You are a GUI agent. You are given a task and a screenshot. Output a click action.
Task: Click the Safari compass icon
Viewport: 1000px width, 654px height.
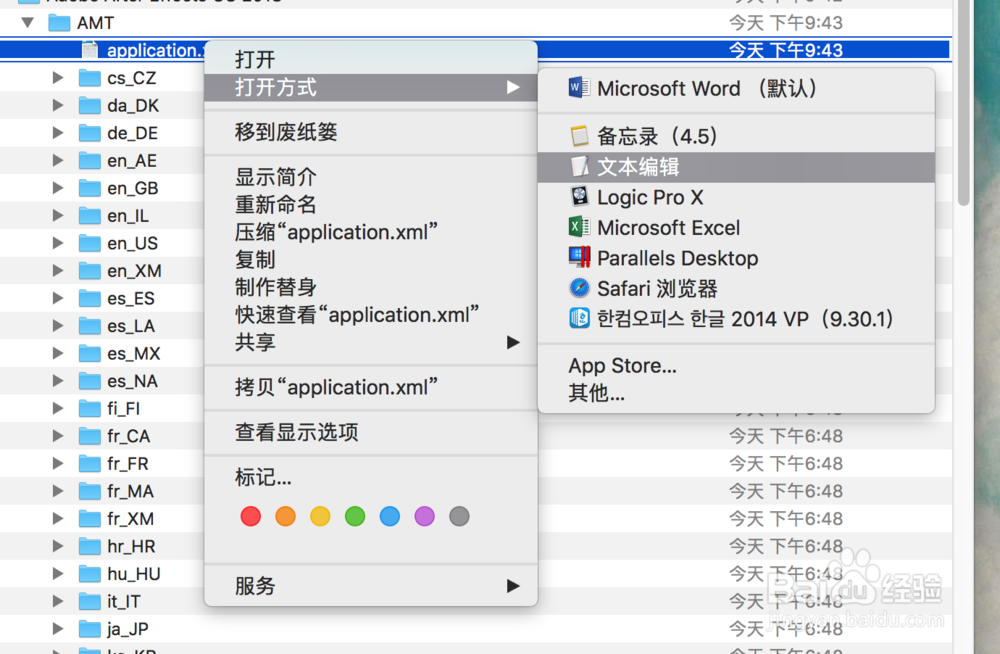point(579,288)
